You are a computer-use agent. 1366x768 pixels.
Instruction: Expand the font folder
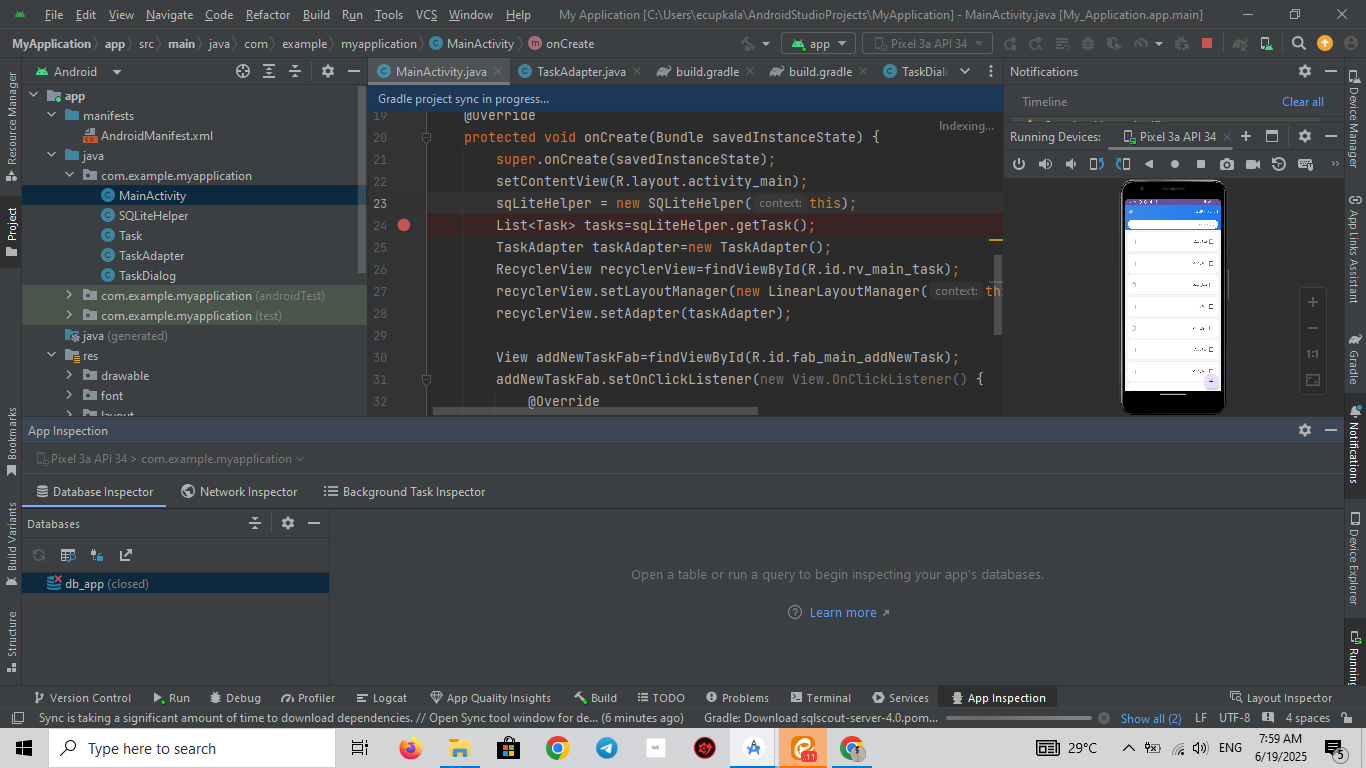[x=70, y=396]
